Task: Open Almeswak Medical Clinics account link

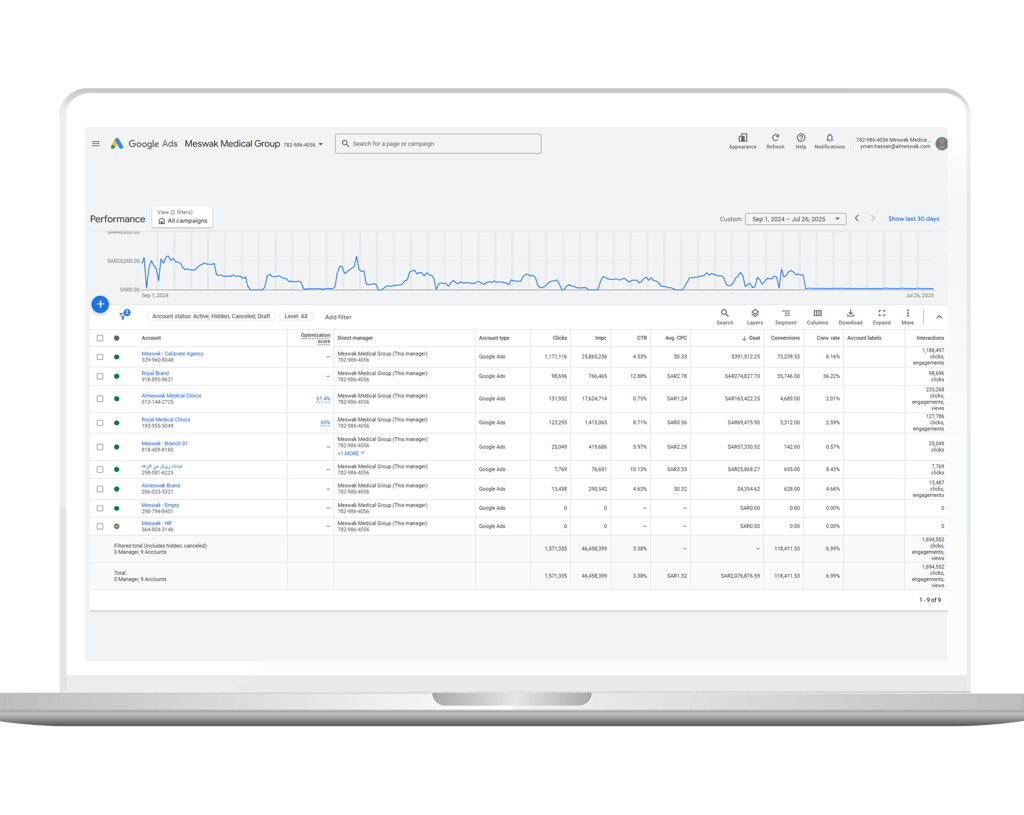Action: pos(171,395)
